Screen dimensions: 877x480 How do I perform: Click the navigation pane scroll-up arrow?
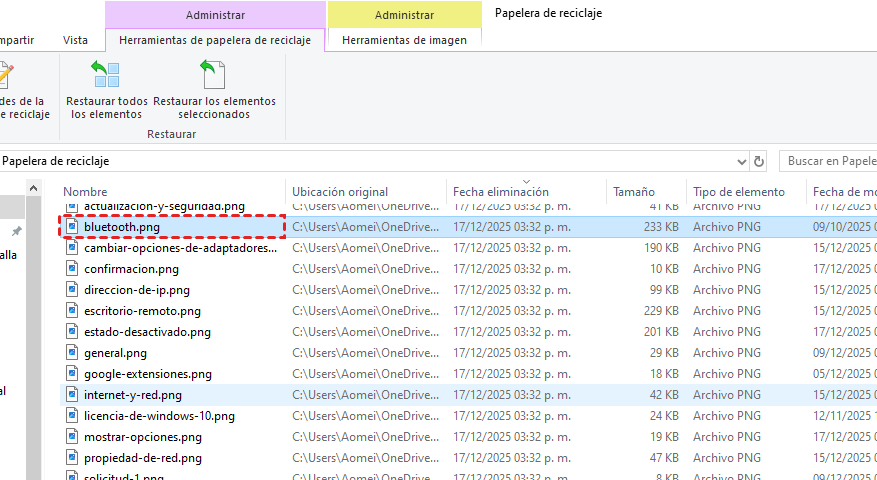35,188
